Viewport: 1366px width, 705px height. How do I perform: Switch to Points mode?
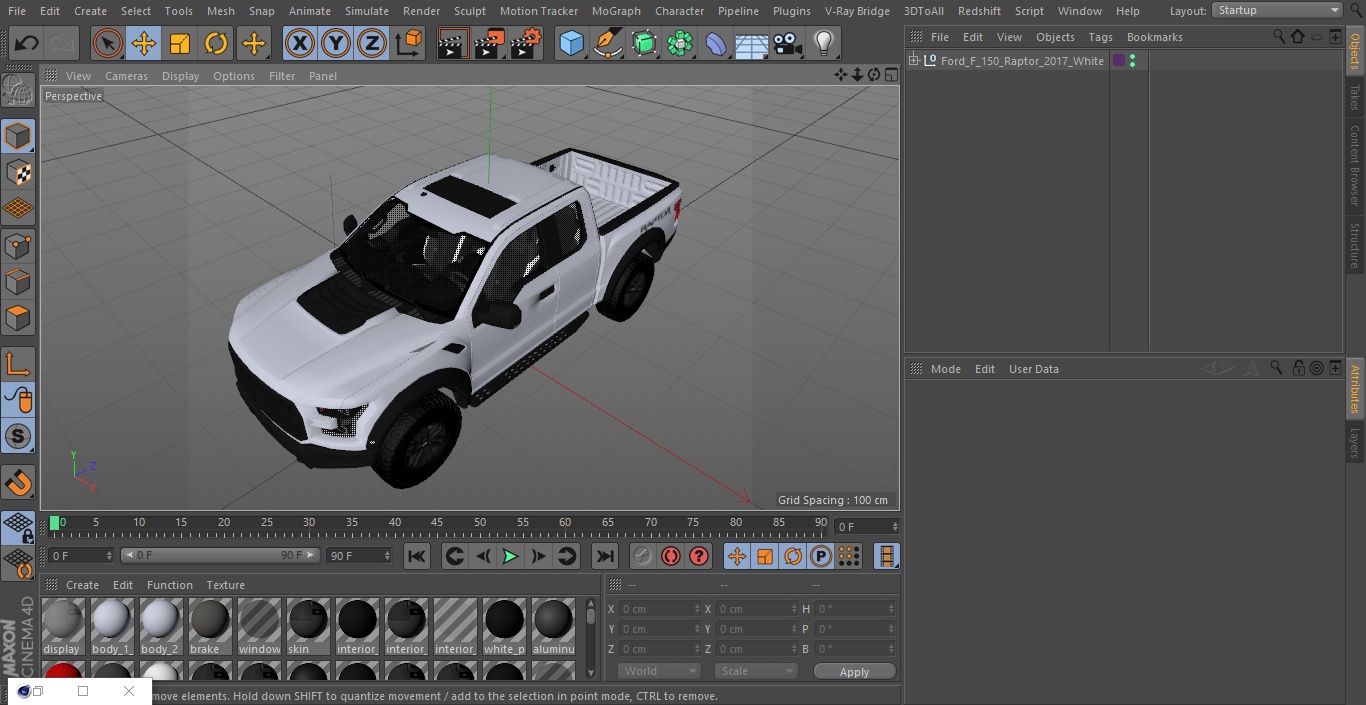[x=18, y=245]
